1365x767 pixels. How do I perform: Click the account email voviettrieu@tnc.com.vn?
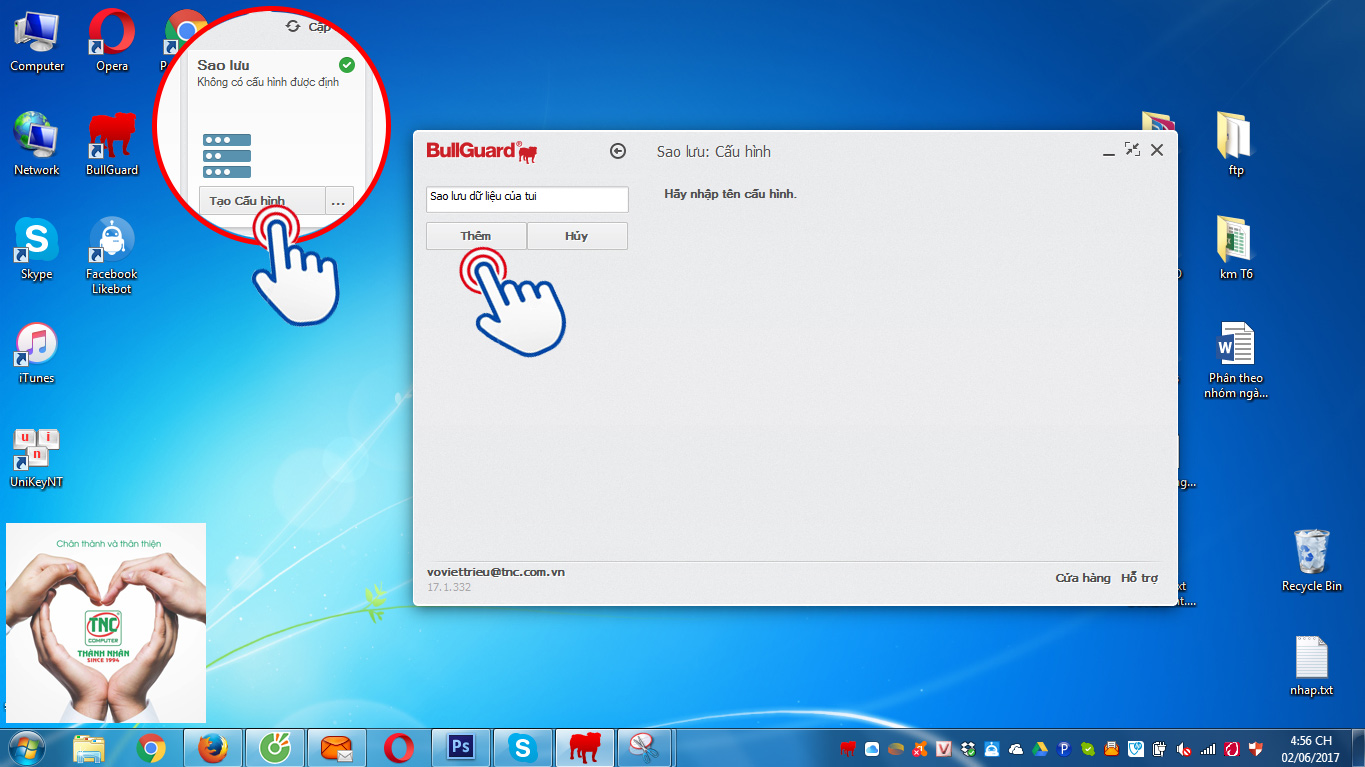[x=496, y=572]
